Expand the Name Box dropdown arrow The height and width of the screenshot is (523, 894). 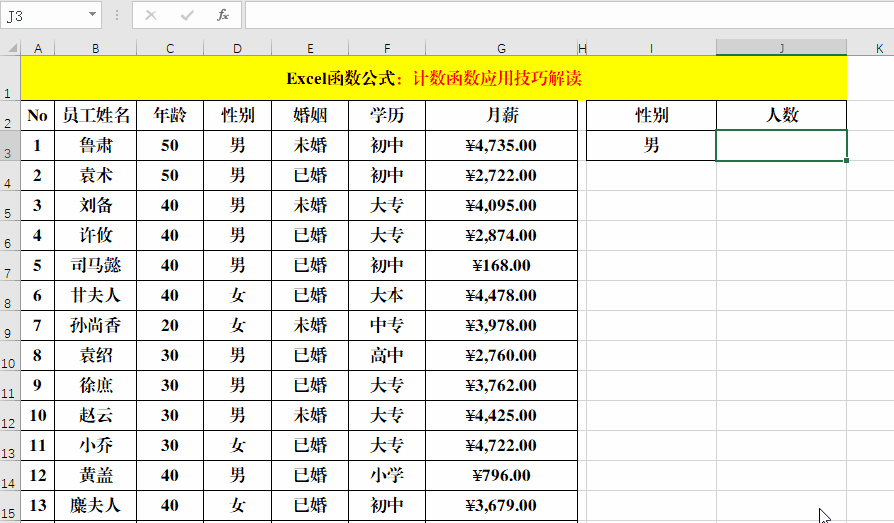92,16
